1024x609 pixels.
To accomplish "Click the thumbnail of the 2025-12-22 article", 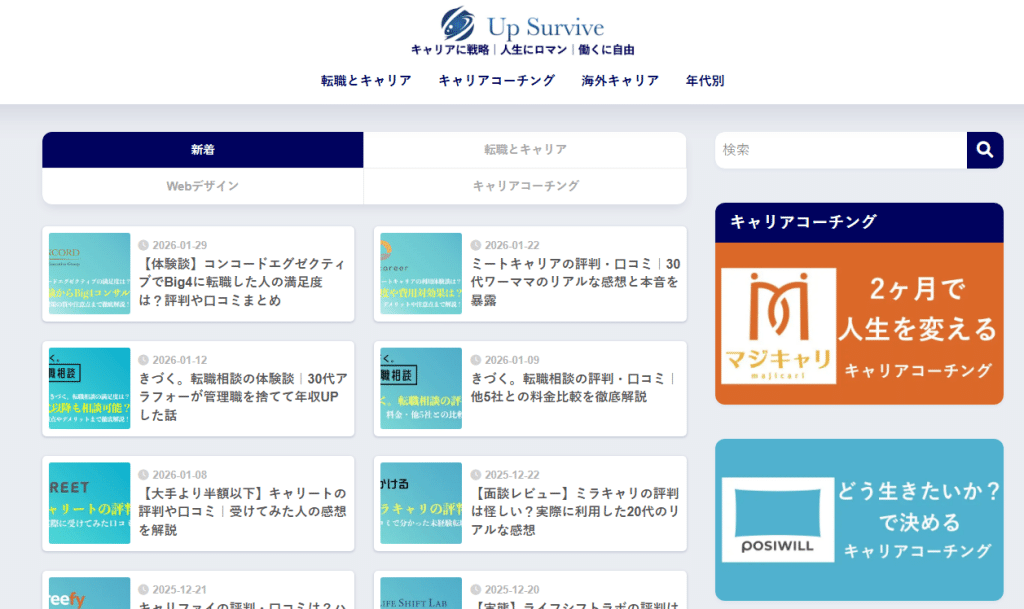I will click(421, 503).
